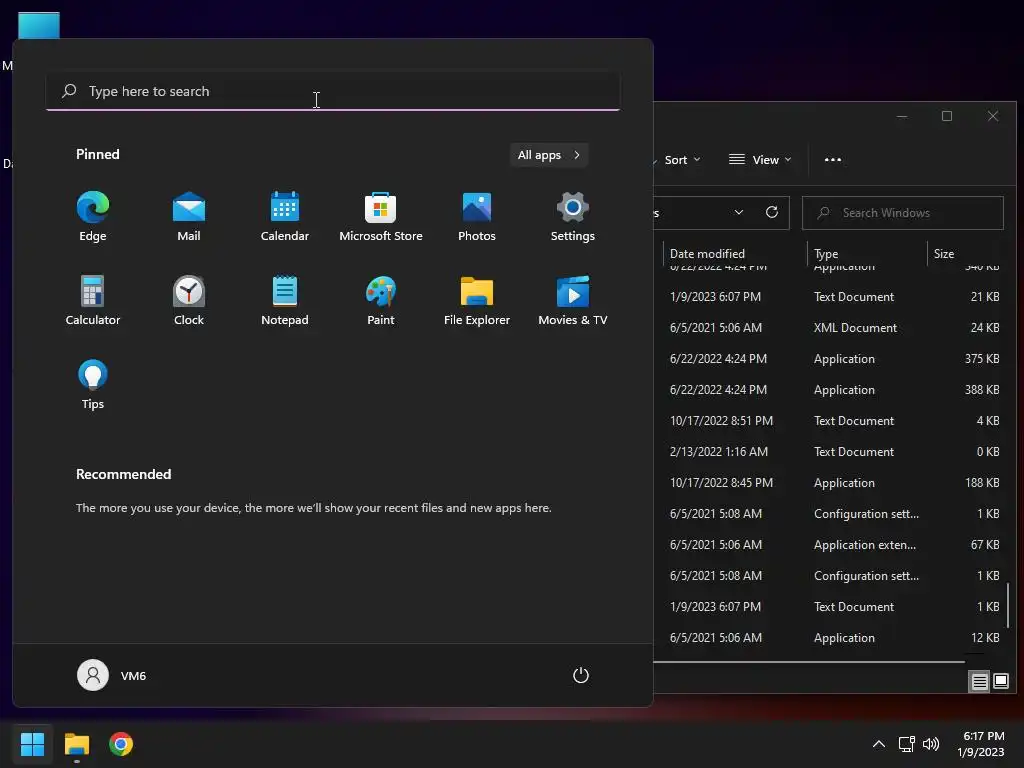
Task: Click the Start button on taskbar
Action: point(32,744)
